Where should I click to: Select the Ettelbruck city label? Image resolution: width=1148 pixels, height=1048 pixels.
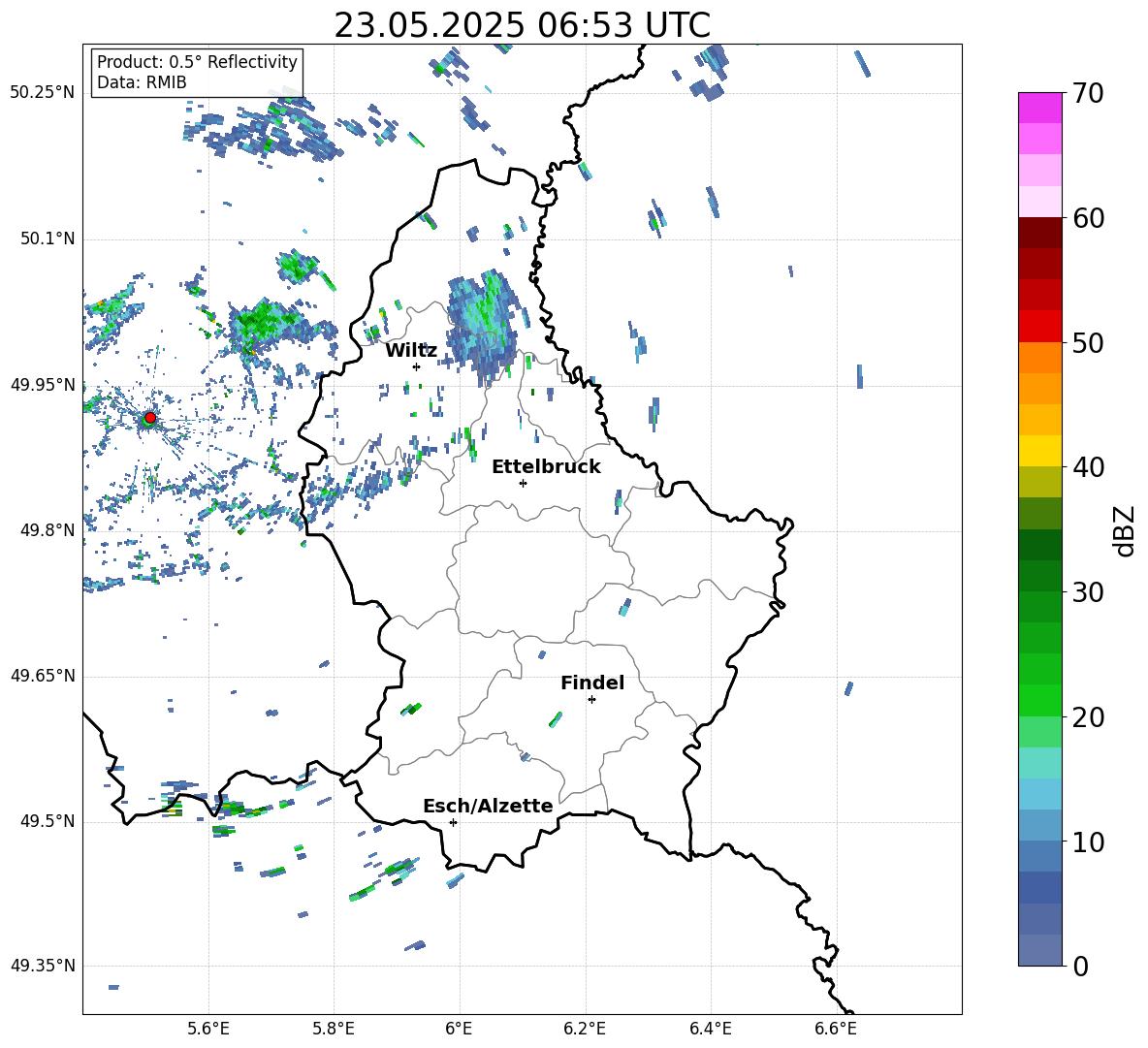(546, 467)
